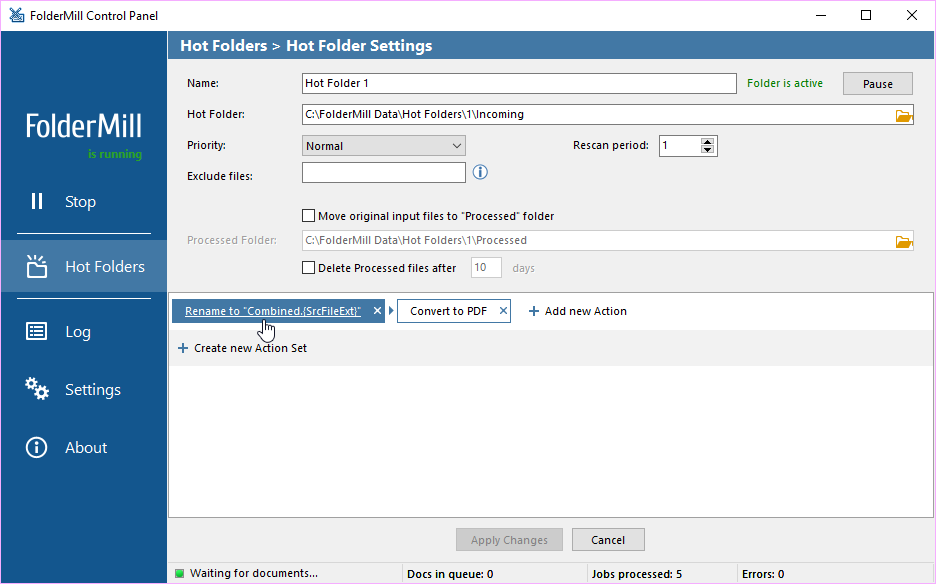Screen dimensions: 936x584
Task: Click Create new Action Set
Action: click(x=242, y=348)
